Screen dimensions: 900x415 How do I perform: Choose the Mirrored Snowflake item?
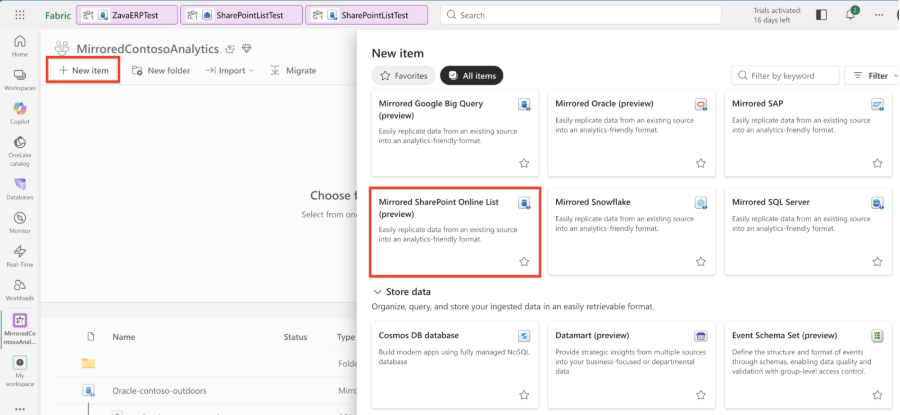[x=632, y=232]
